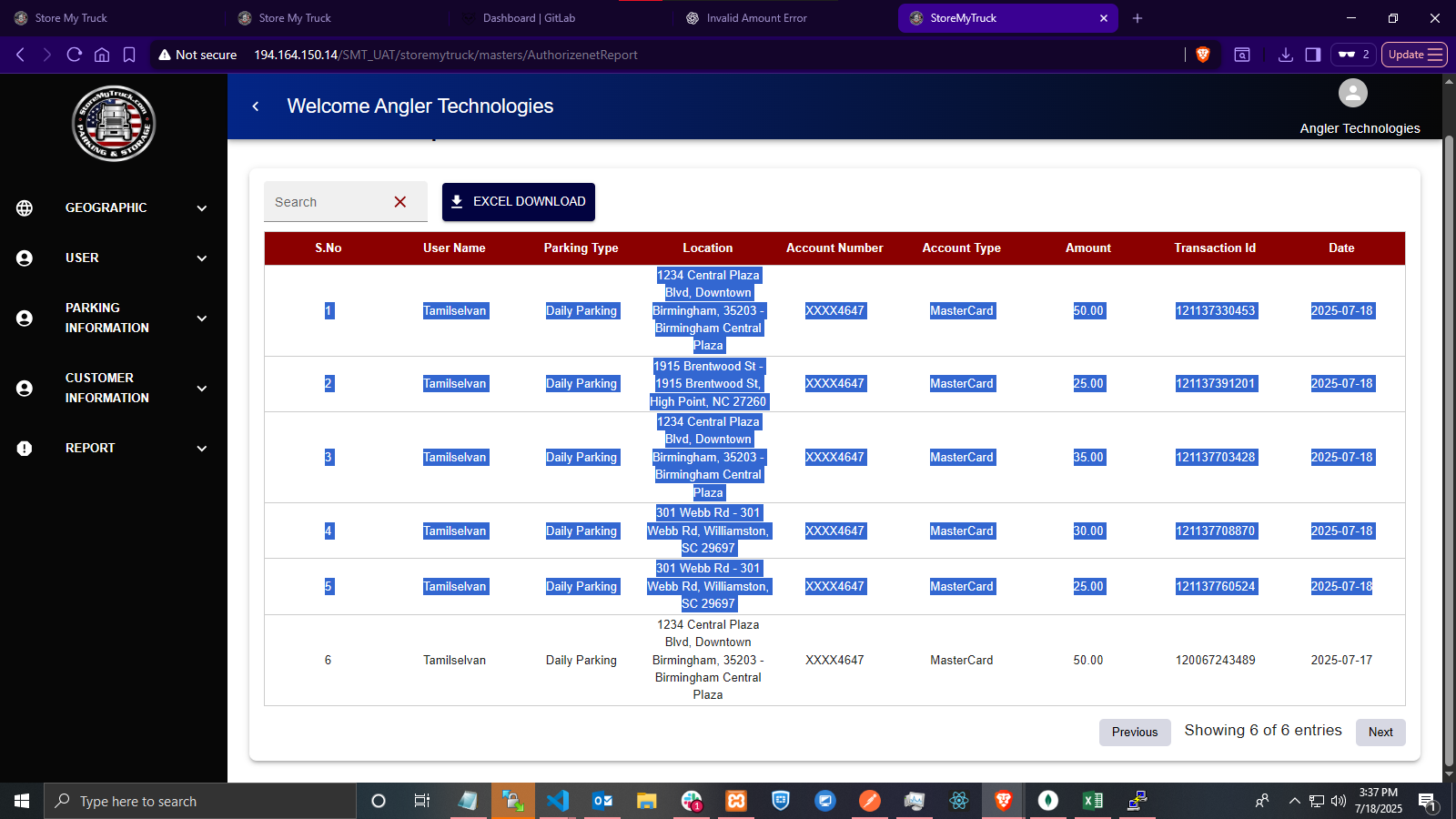This screenshot has height=819, width=1456.
Task: Switch to the Invalid Amount Error tab
Action: [x=756, y=18]
